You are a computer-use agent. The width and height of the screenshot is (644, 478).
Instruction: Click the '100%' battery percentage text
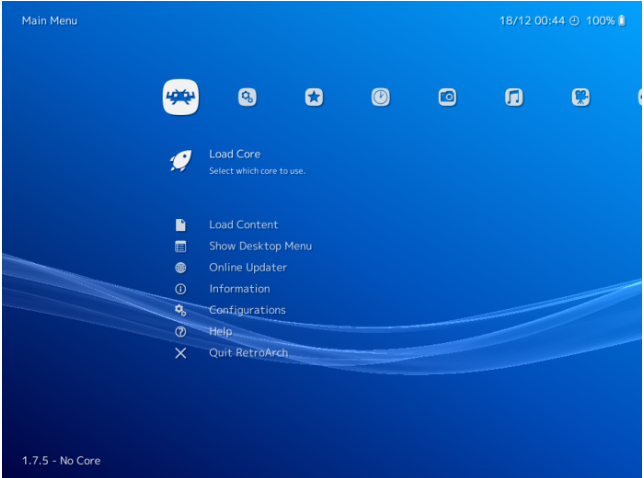tap(600, 21)
